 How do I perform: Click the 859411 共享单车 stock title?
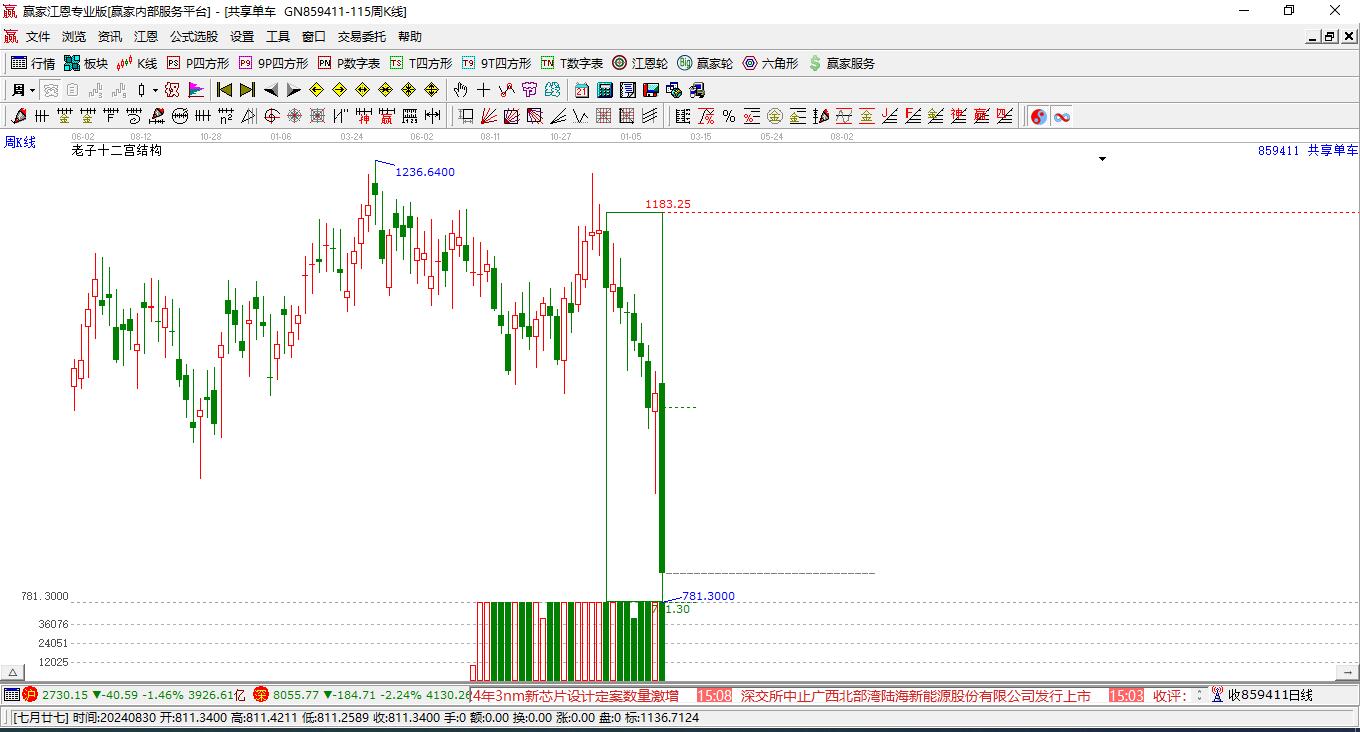(1308, 151)
